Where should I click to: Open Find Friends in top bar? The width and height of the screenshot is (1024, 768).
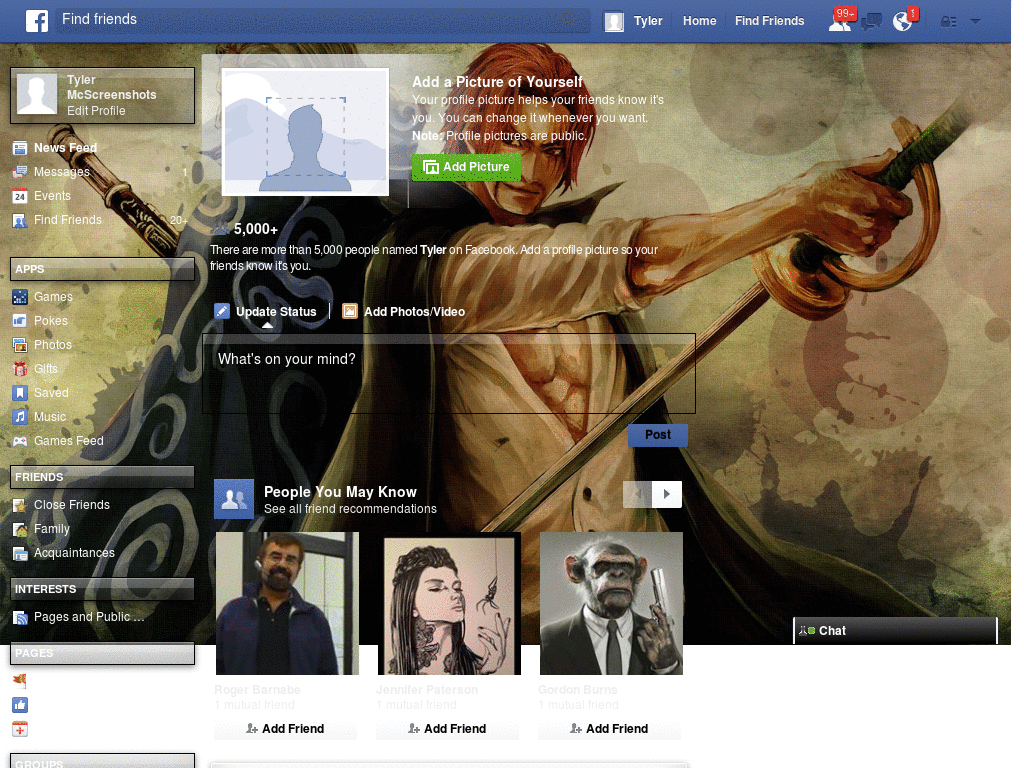pyautogui.click(x=769, y=21)
